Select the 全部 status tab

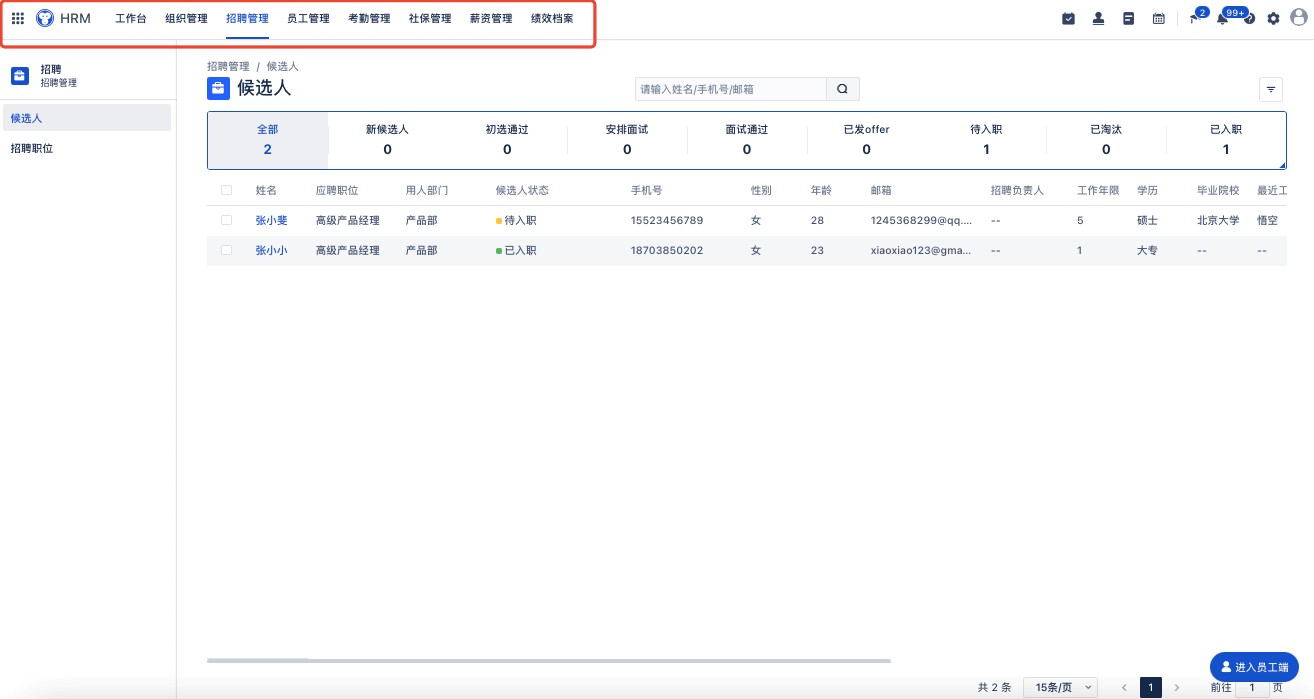coord(268,140)
